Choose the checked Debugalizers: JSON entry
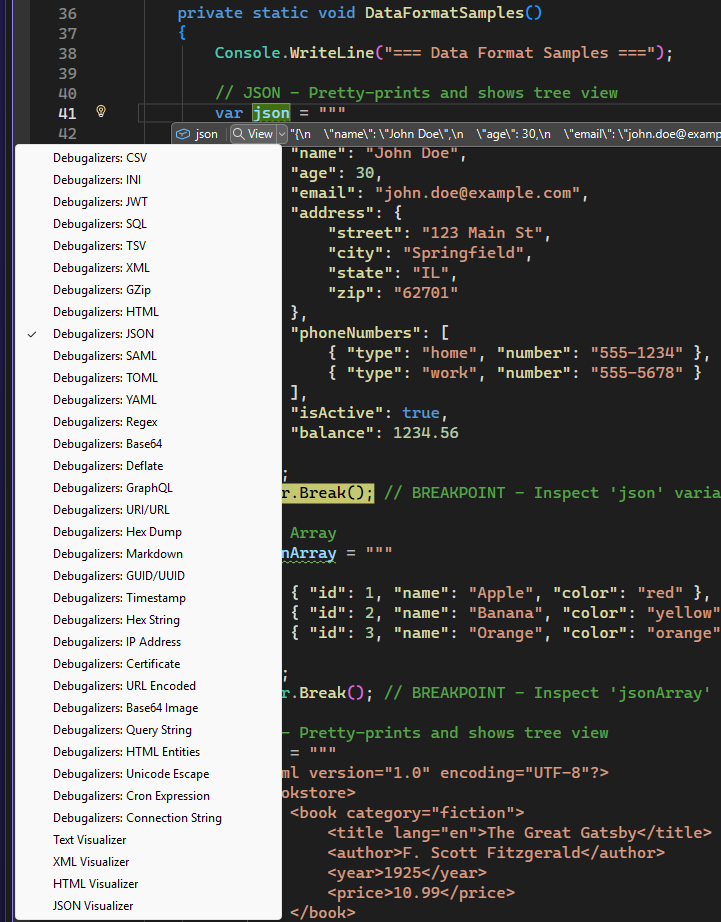 [x=148, y=334]
